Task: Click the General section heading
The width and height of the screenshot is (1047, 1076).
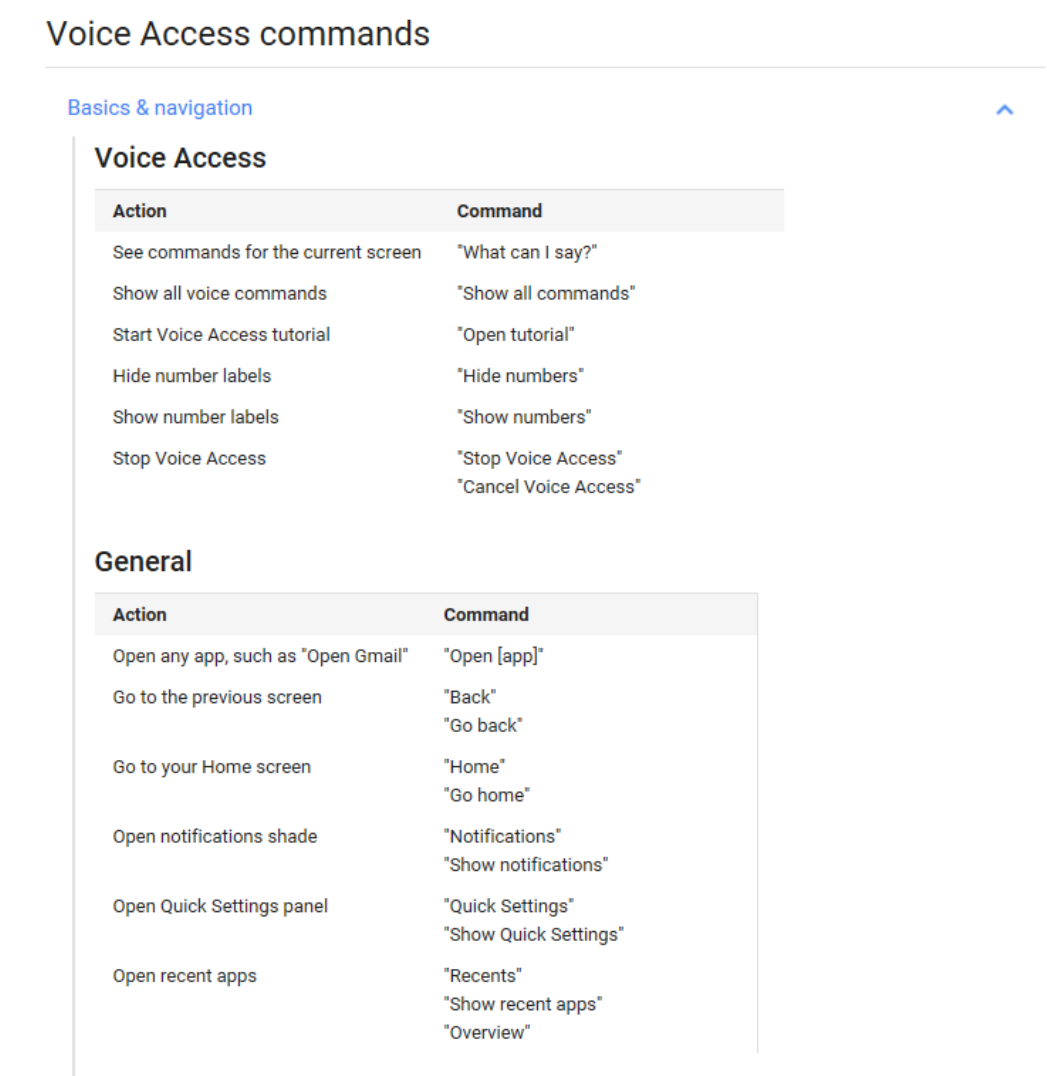Action: [x=143, y=561]
